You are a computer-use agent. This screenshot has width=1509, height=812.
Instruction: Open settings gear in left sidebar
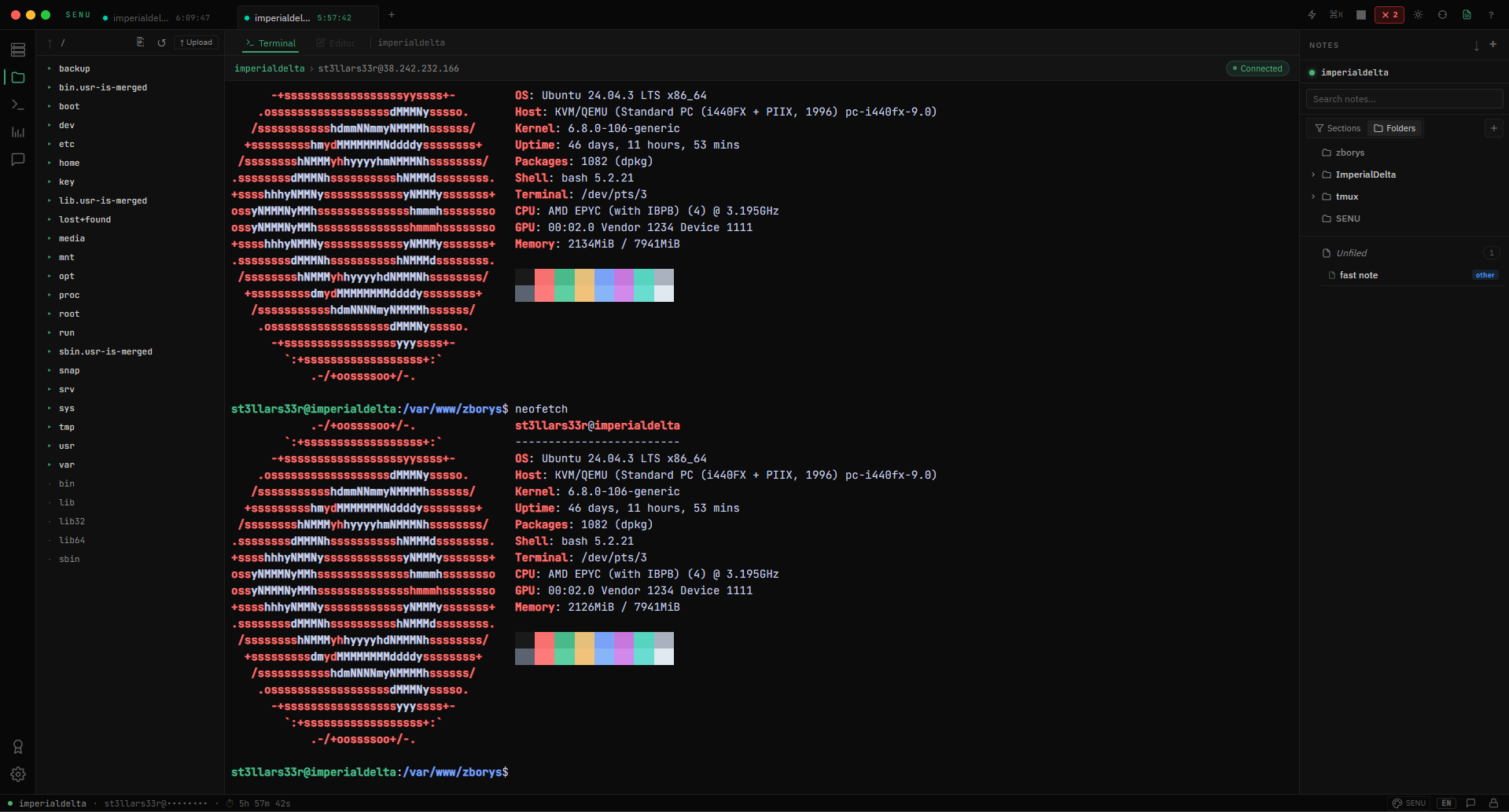pyautogui.click(x=18, y=774)
